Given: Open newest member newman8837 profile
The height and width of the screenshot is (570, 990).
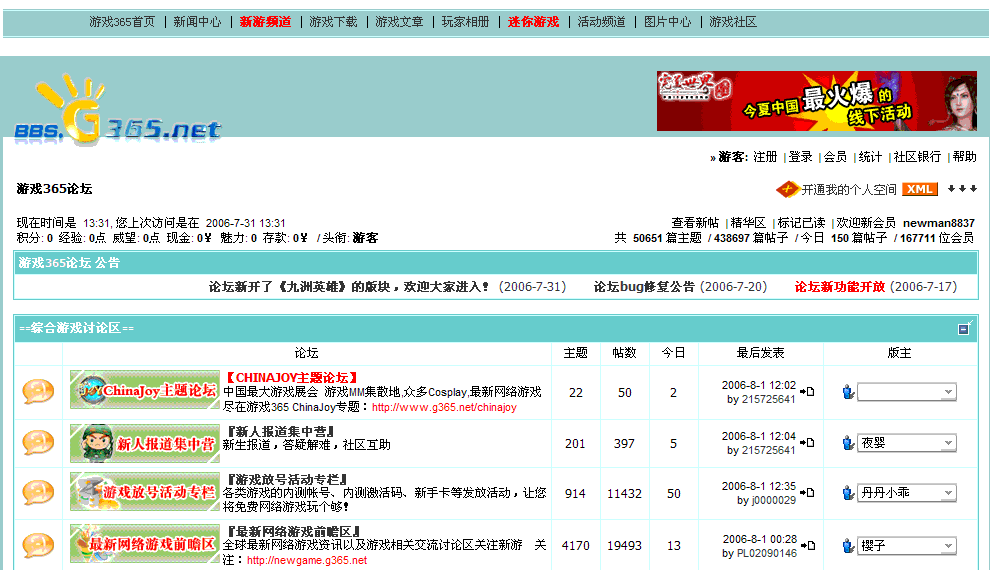Looking at the screenshot, I should click(x=939, y=223).
